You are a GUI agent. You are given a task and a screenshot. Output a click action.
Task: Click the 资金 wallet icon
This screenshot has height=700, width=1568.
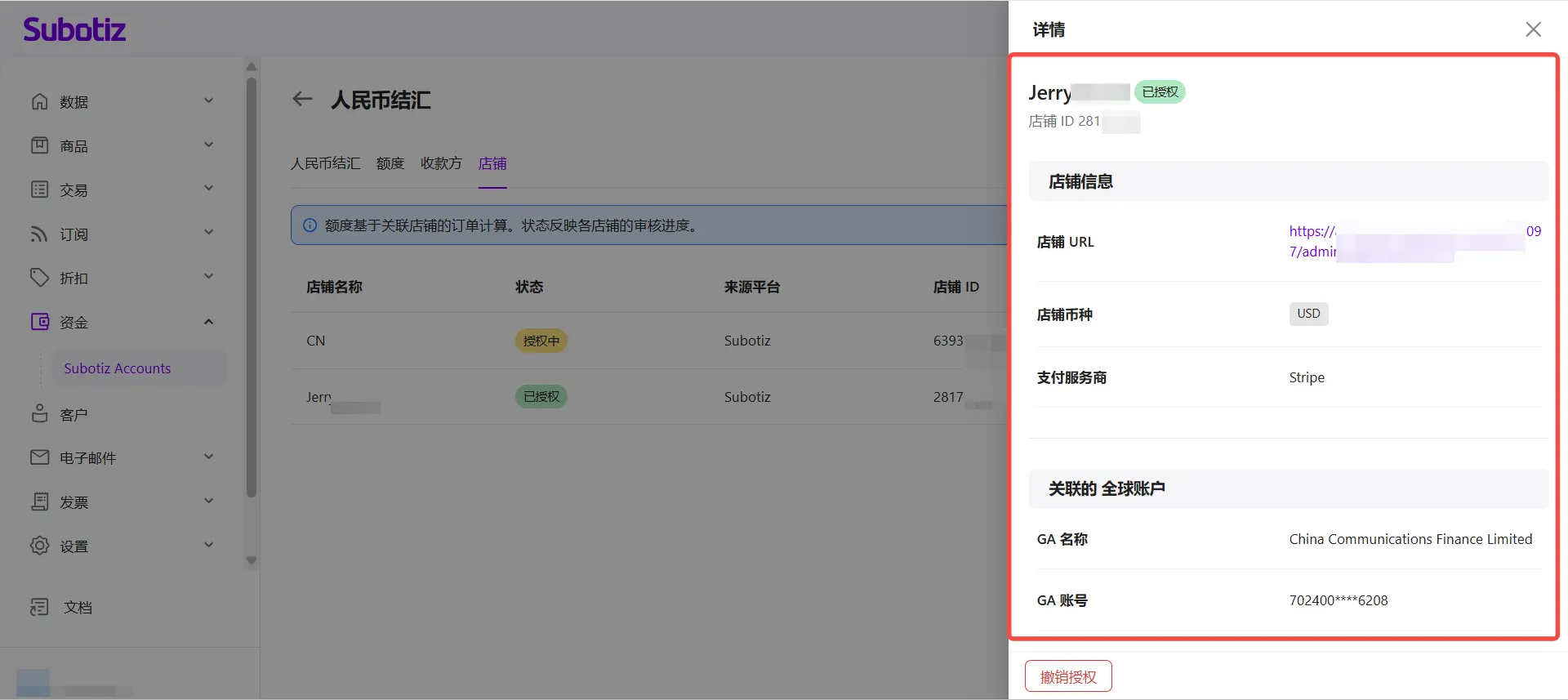pos(39,322)
